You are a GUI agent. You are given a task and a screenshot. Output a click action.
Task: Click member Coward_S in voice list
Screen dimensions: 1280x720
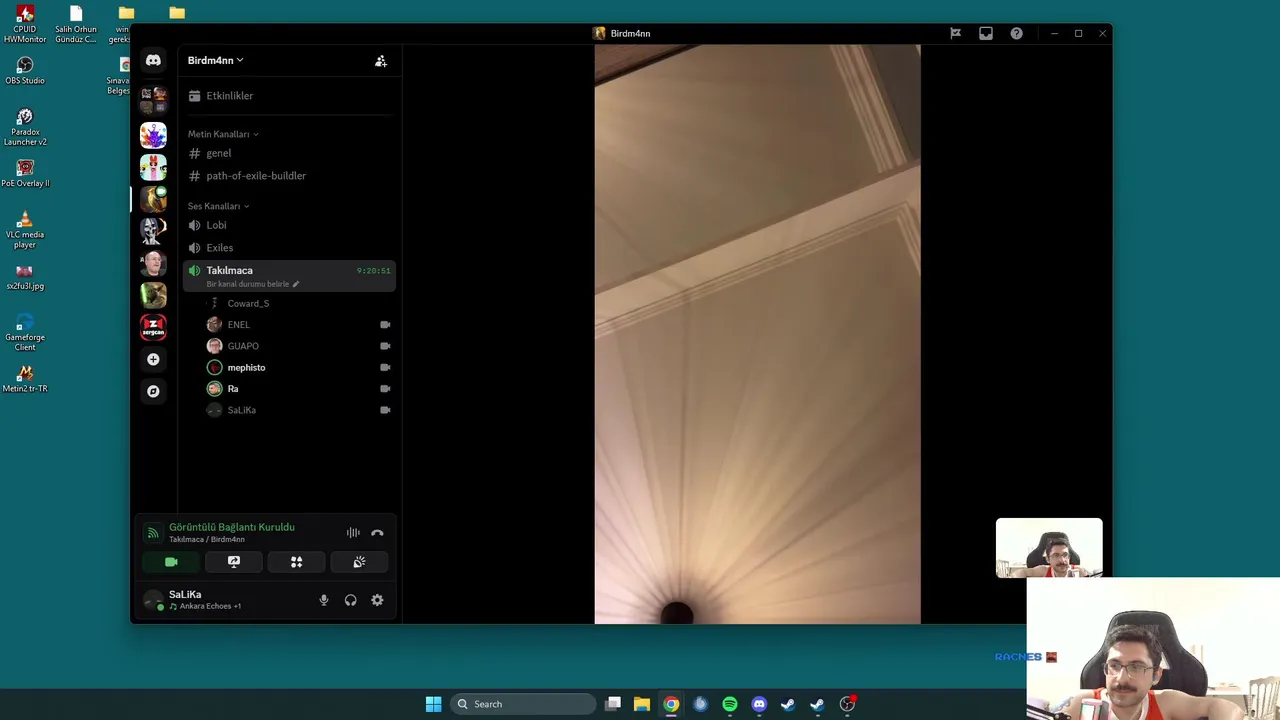(248, 303)
